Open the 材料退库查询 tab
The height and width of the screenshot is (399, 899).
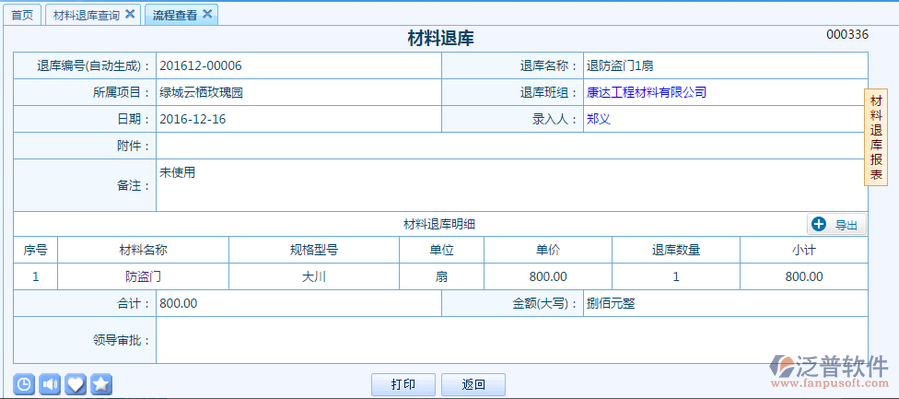pos(86,15)
